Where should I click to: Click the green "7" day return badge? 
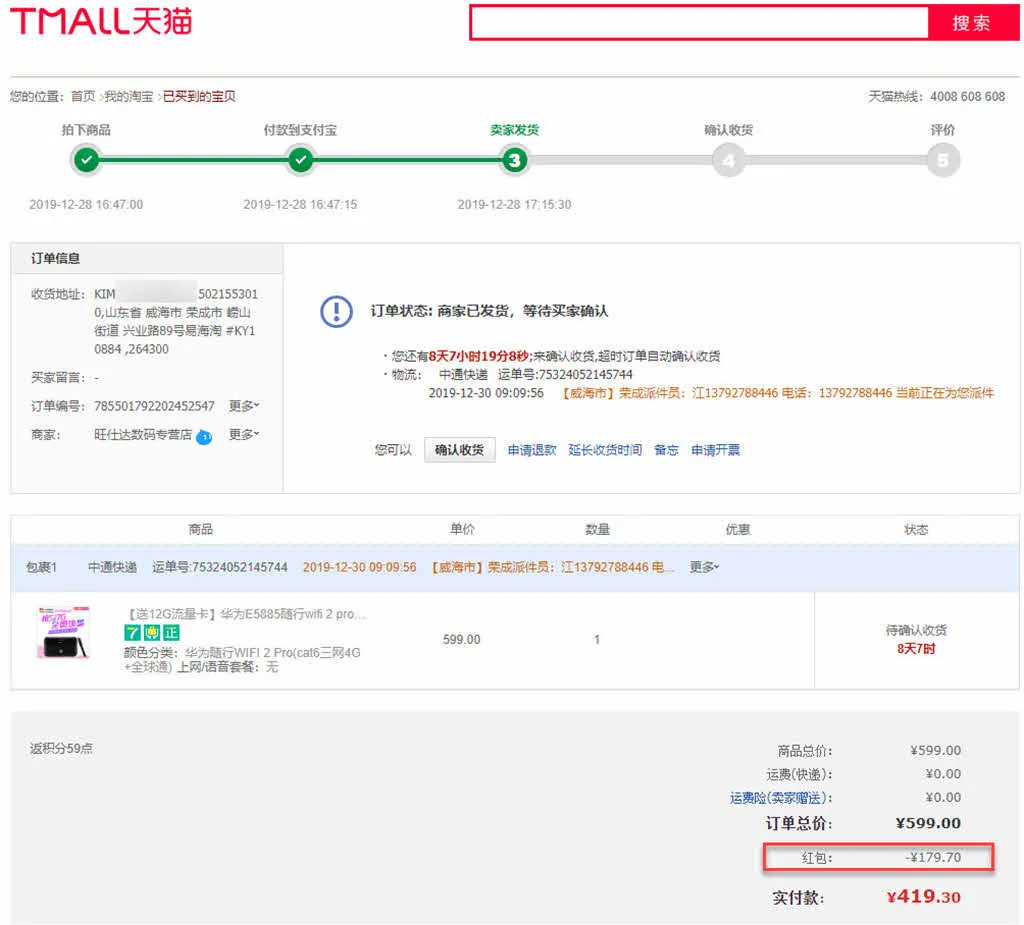coord(132,633)
